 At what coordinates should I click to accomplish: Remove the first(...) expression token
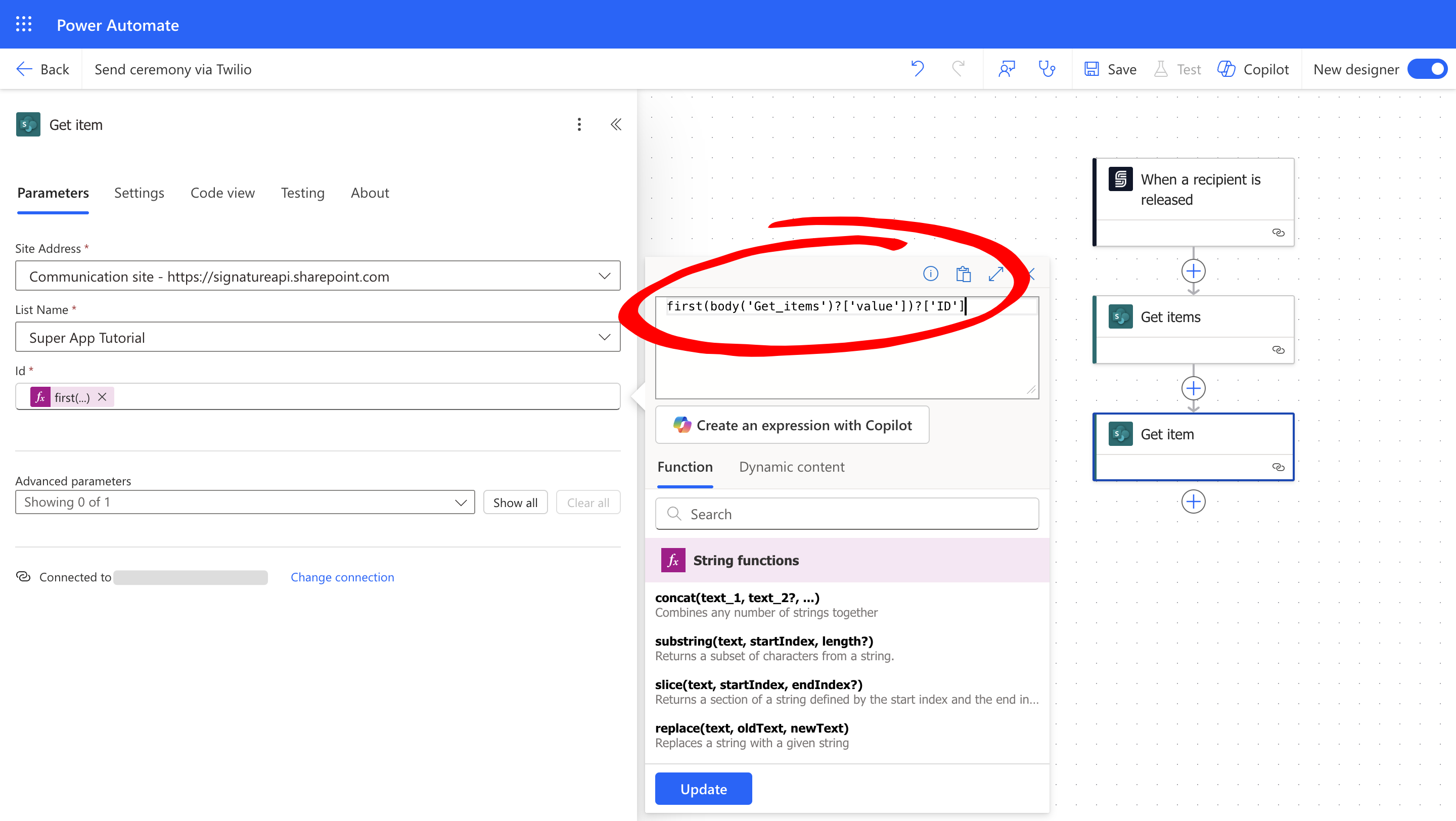[102, 397]
